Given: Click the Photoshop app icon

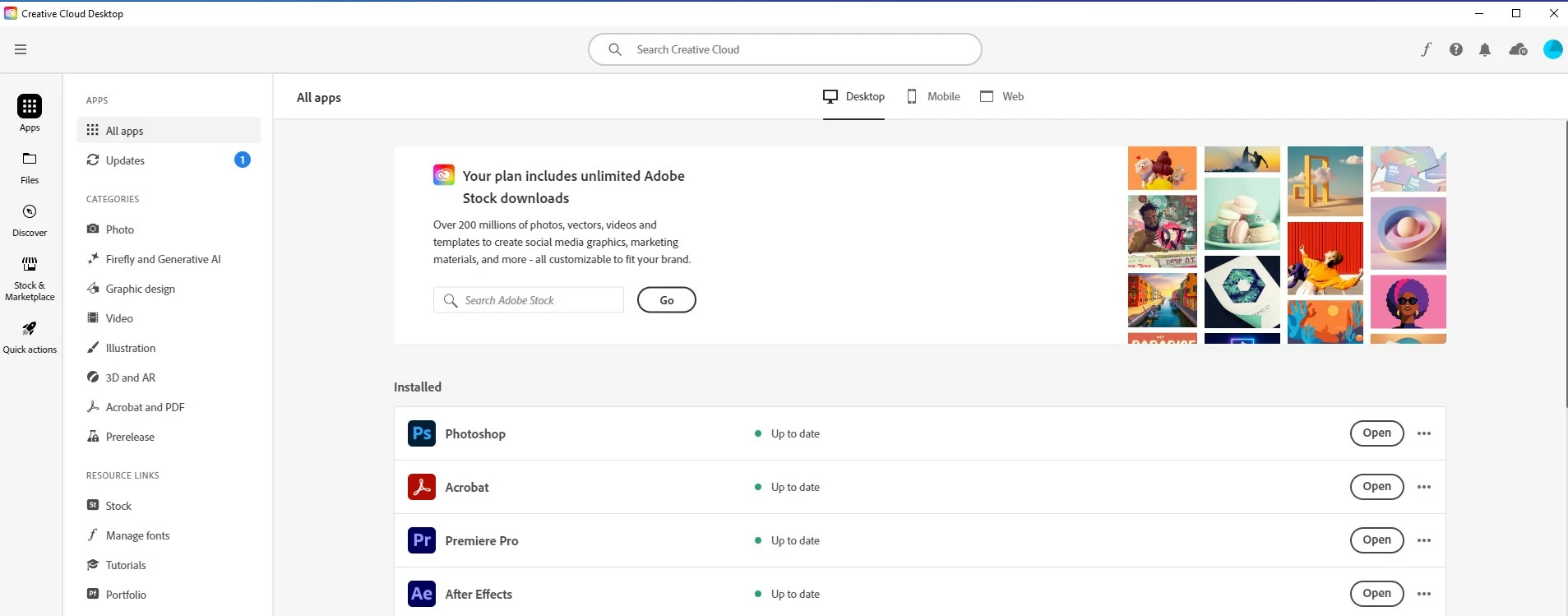Looking at the screenshot, I should 422,433.
